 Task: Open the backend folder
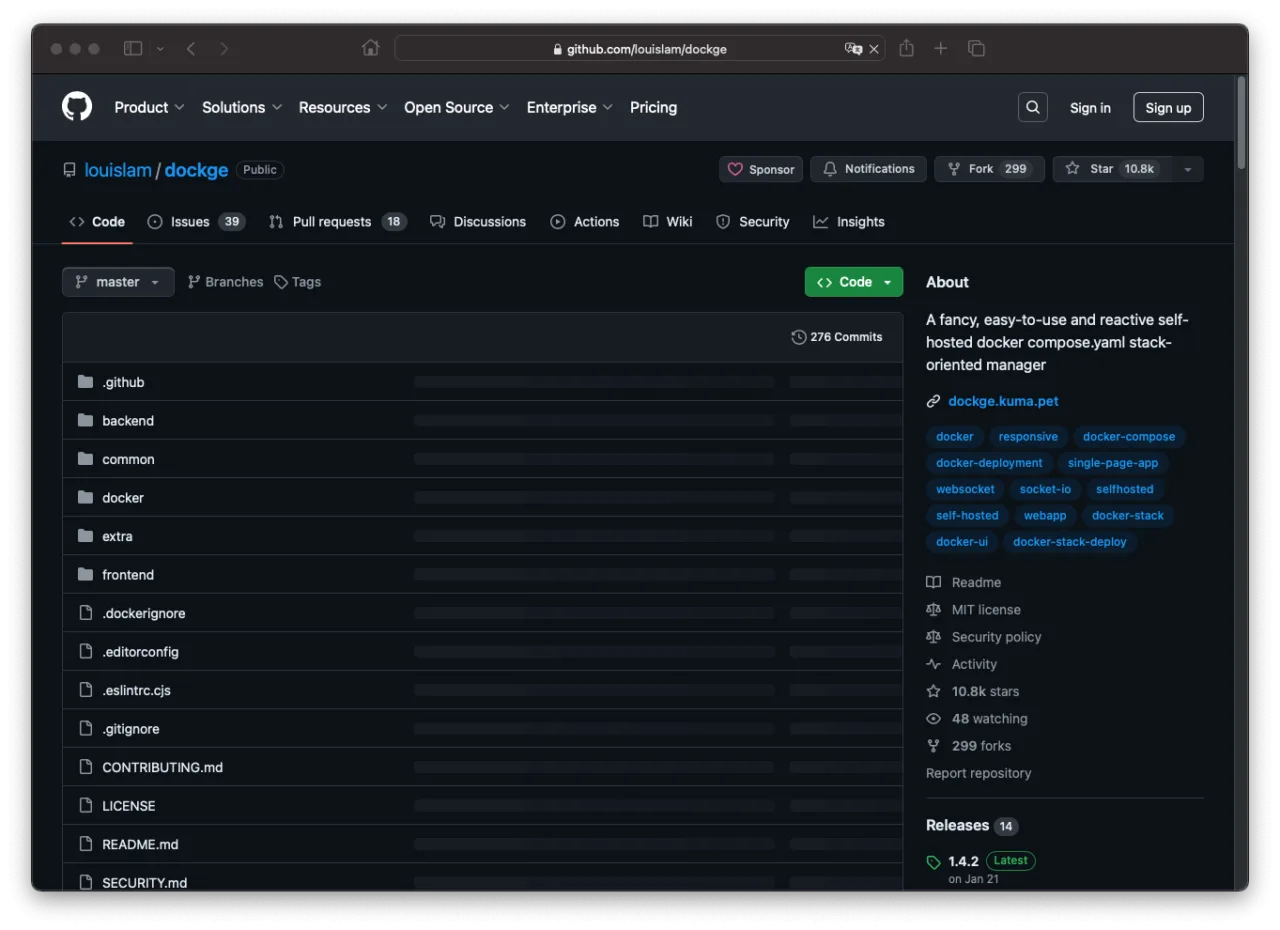coord(128,421)
